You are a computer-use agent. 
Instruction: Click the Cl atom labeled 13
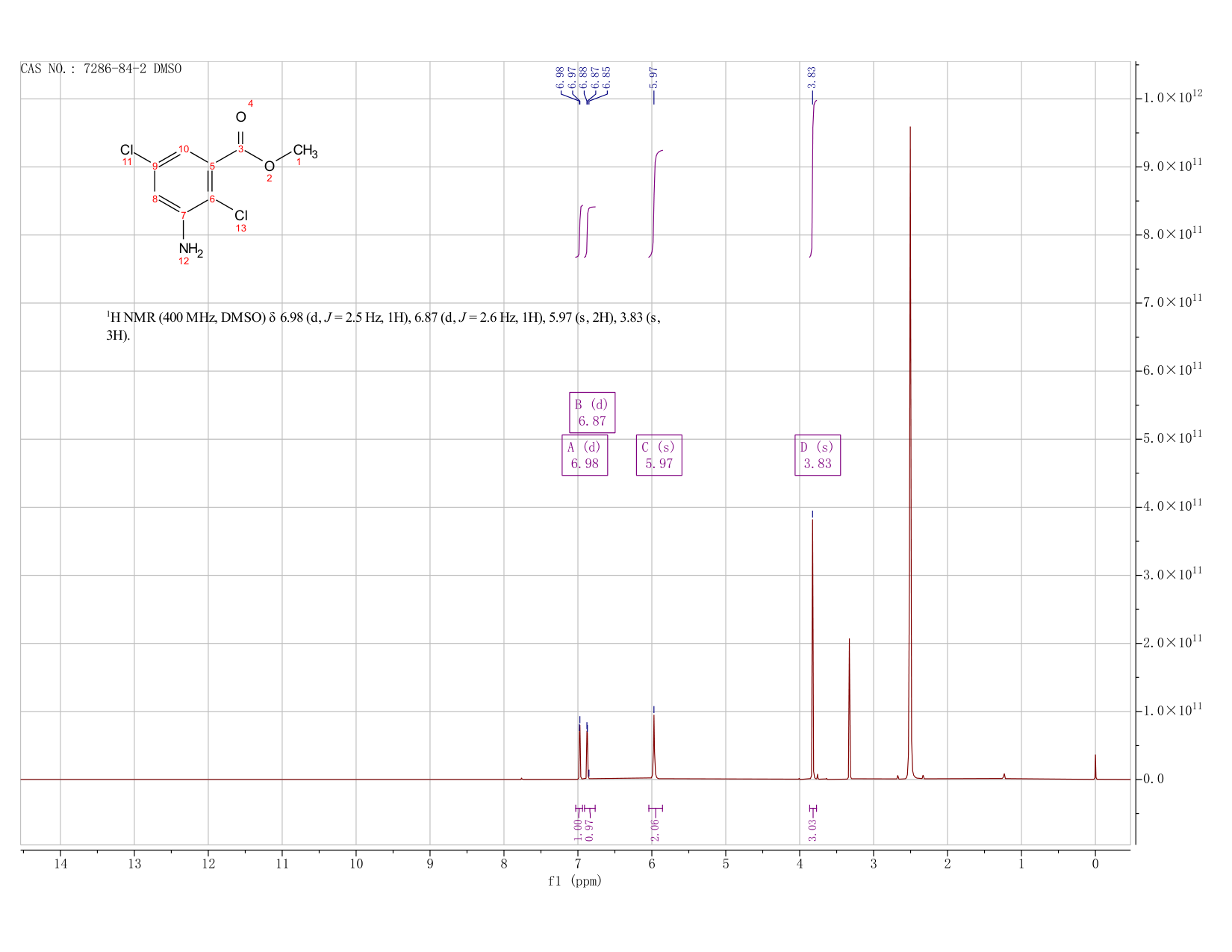(x=240, y=216)
